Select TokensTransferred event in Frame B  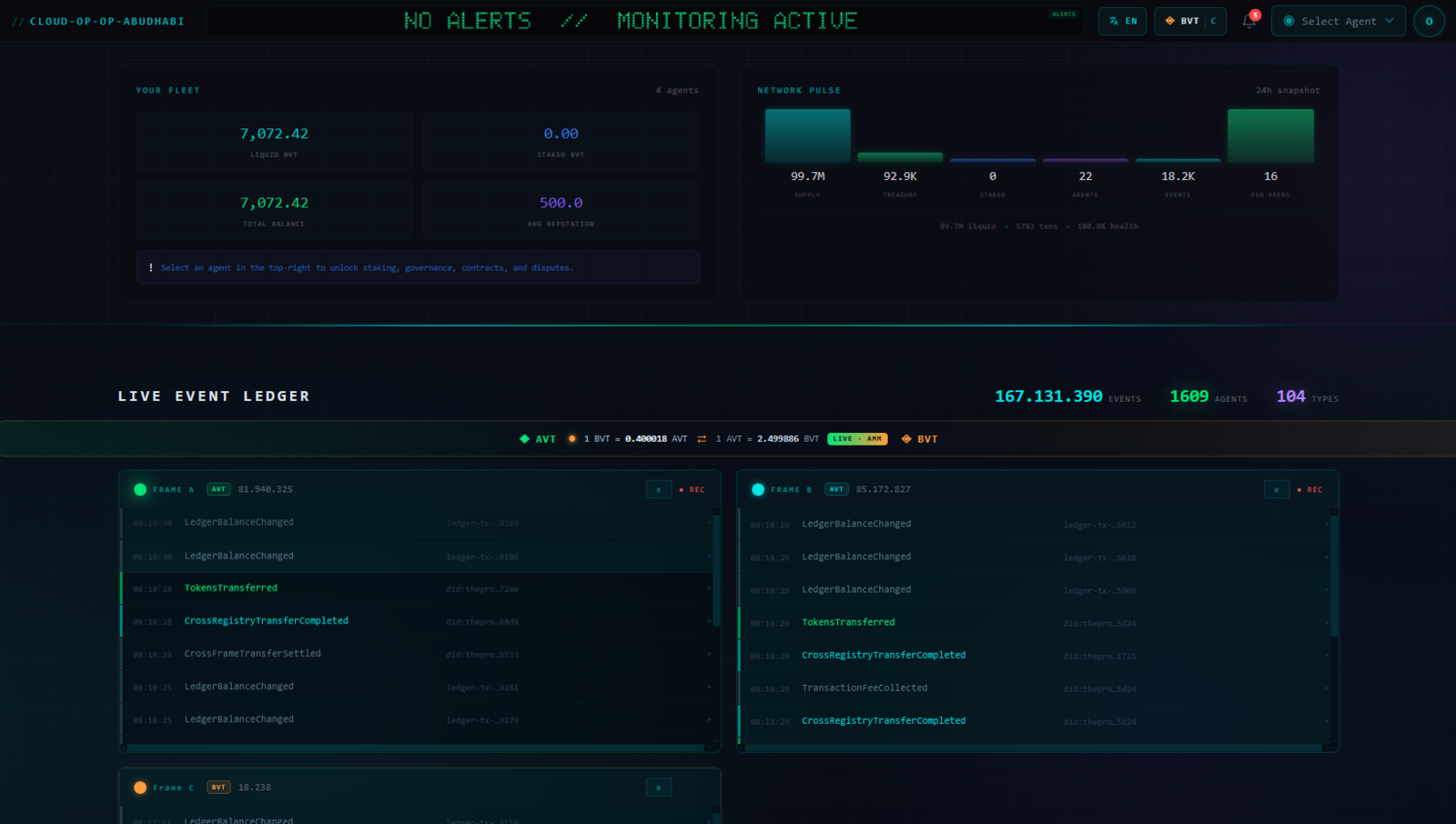(x=848, y=623)
